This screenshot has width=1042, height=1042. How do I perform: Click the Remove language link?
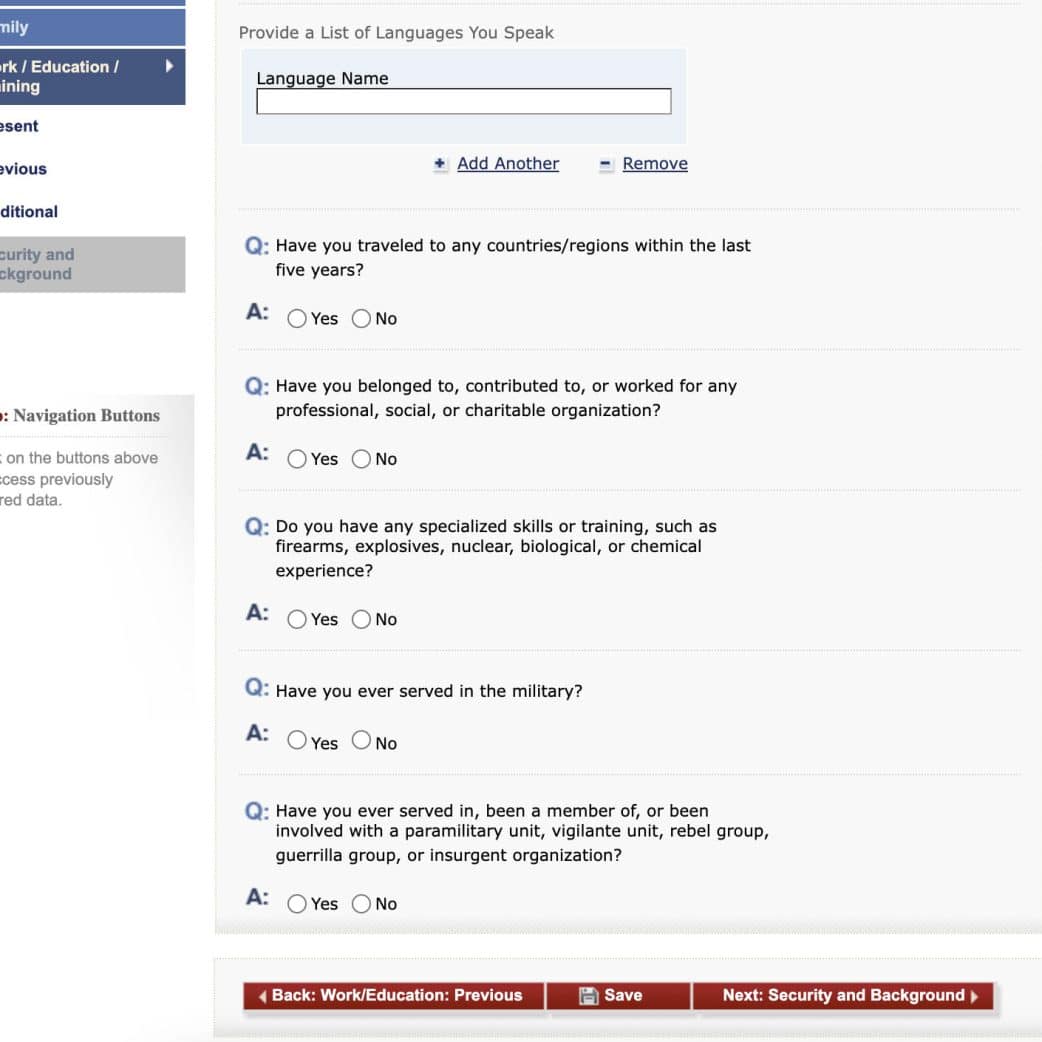click(x=655, y=164)
